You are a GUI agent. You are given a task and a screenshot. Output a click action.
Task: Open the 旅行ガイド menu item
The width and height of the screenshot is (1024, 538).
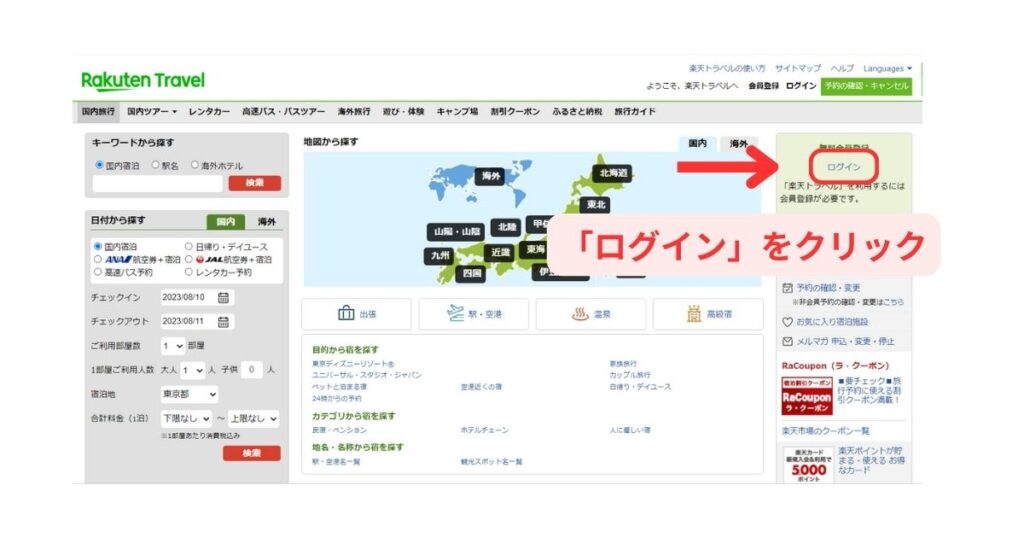[x=635, y=112]
